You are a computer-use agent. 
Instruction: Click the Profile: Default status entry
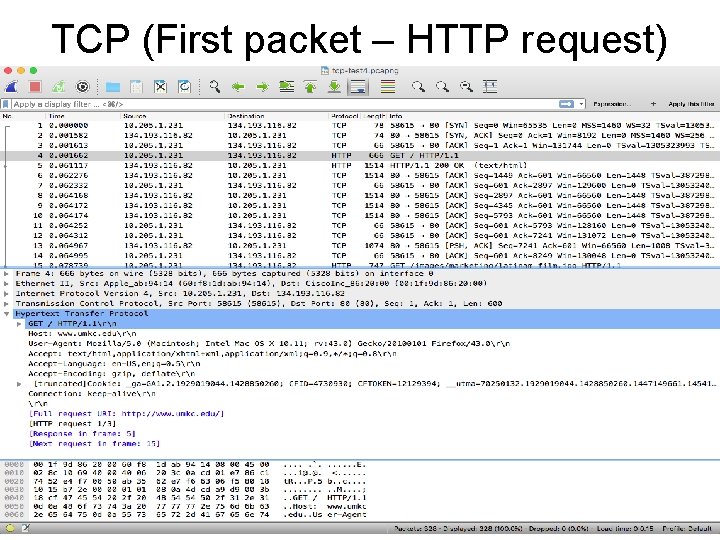coord(687,529)
